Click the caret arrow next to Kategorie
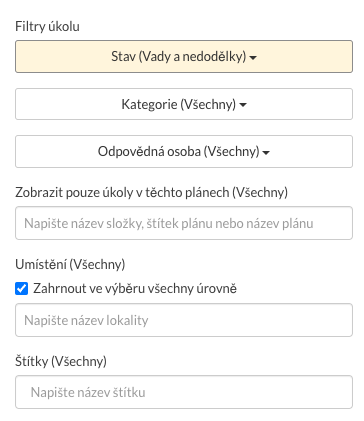 click(243, 105)
